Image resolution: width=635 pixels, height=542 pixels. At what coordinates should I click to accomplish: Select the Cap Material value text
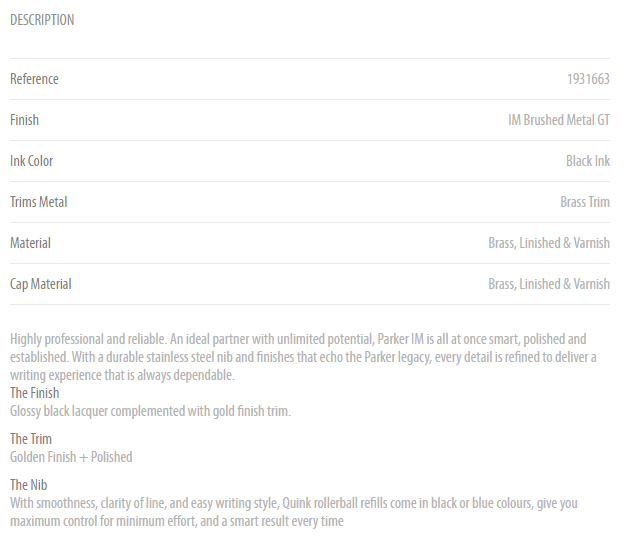(549, 284)
